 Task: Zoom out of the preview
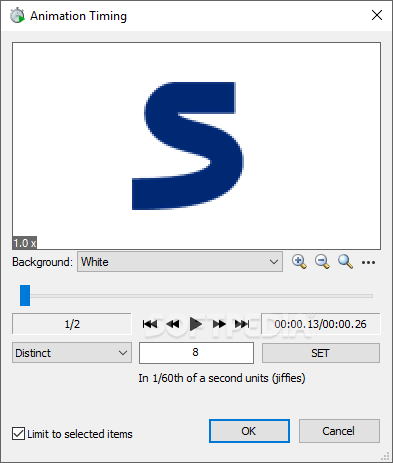coord(322,262)
